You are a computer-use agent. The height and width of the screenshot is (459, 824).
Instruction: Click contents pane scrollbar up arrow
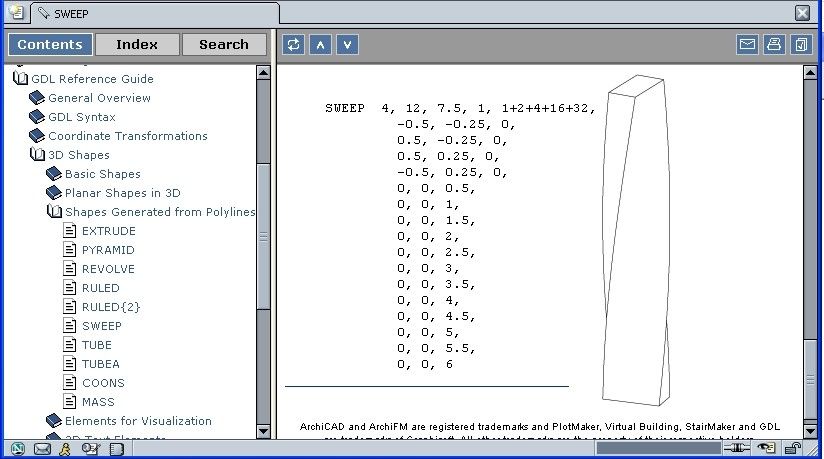[263, 72]
